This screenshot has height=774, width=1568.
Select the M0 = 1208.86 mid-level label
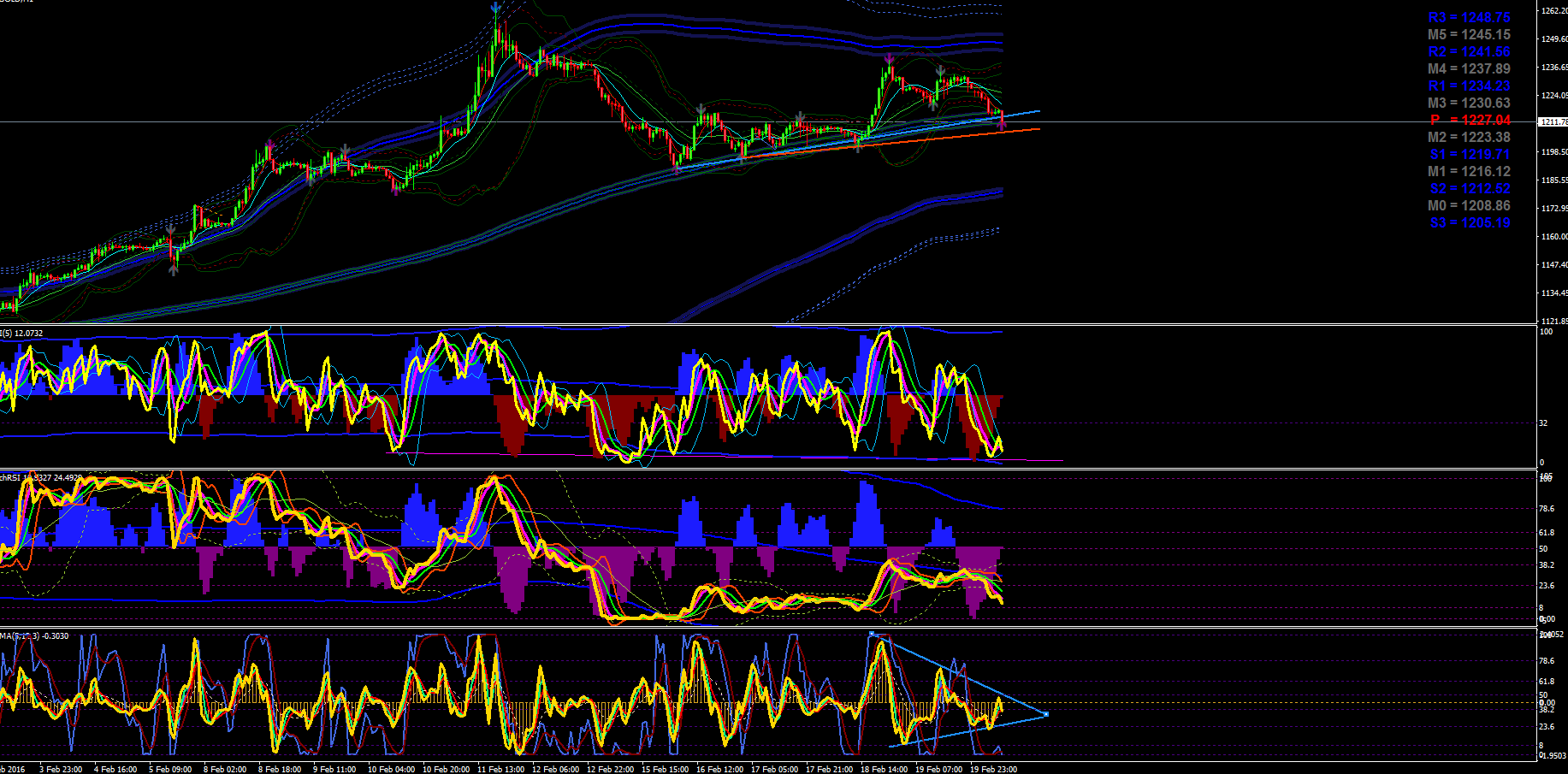1469,205
